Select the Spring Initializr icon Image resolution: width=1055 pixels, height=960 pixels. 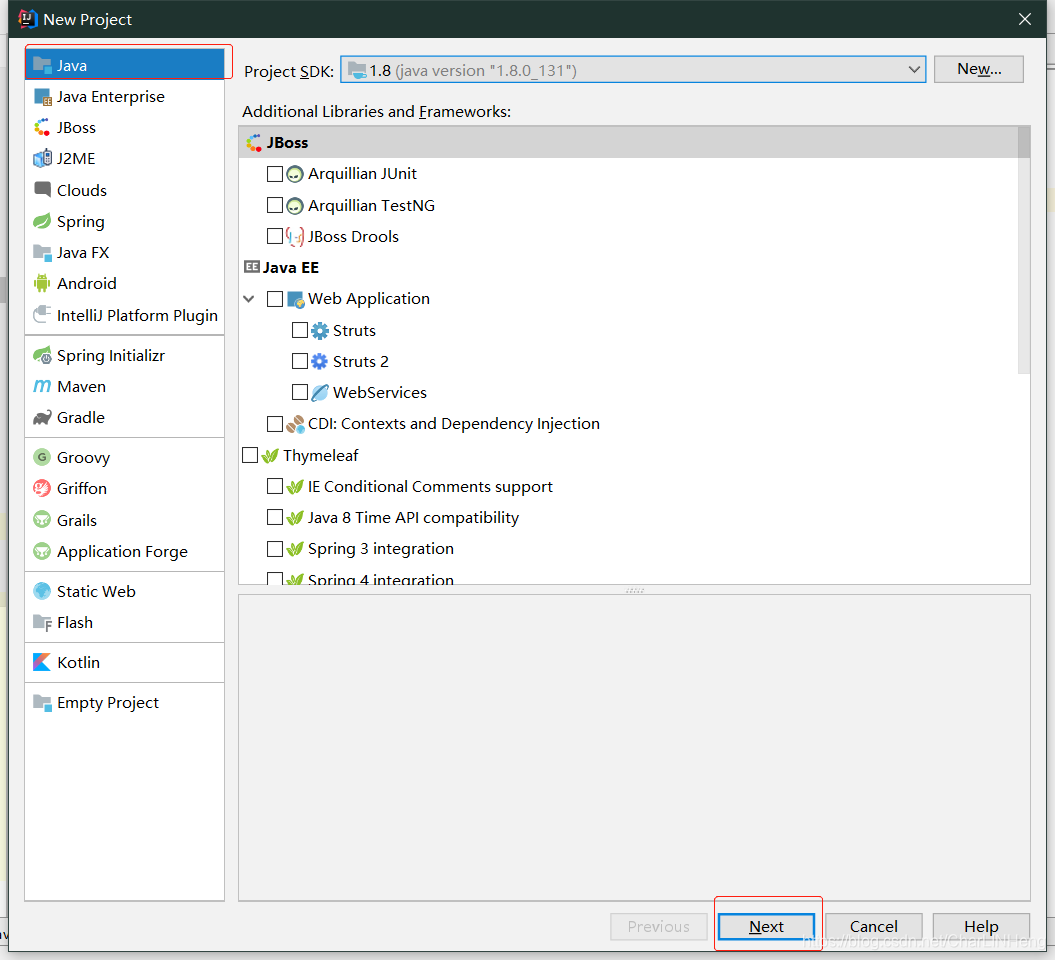click(42, 355)
